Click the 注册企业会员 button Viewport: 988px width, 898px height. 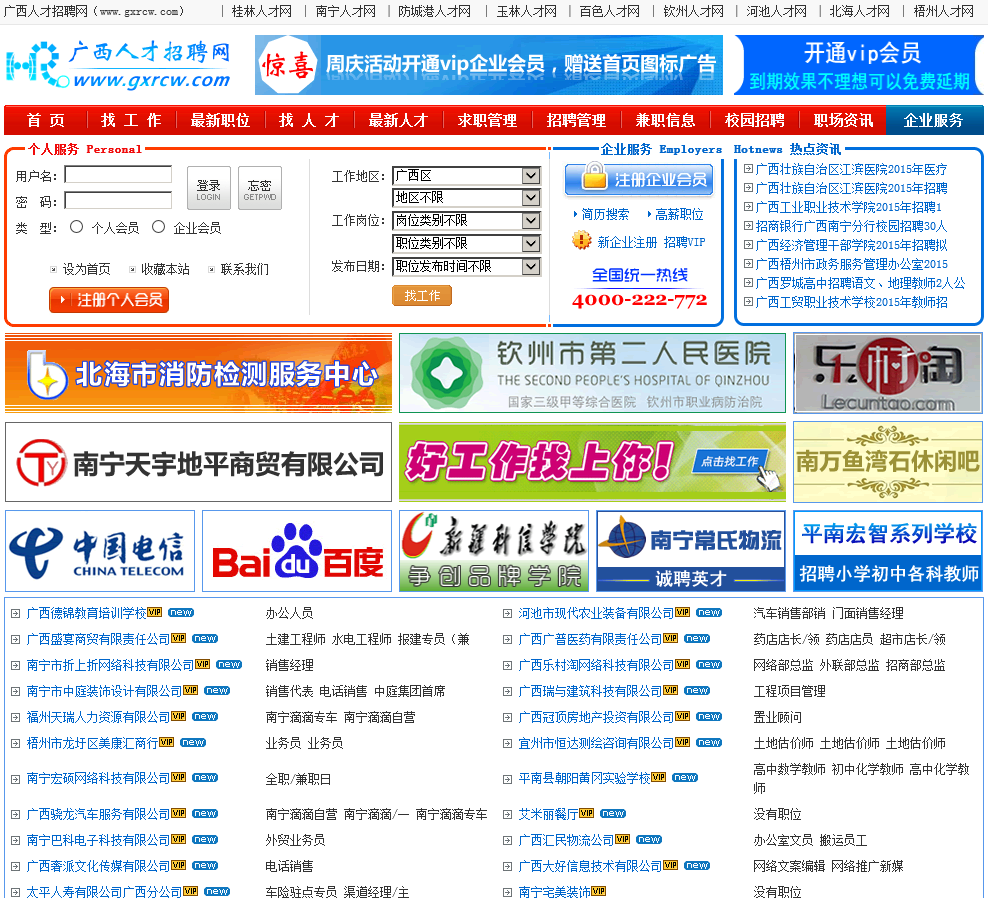[639, 179]
